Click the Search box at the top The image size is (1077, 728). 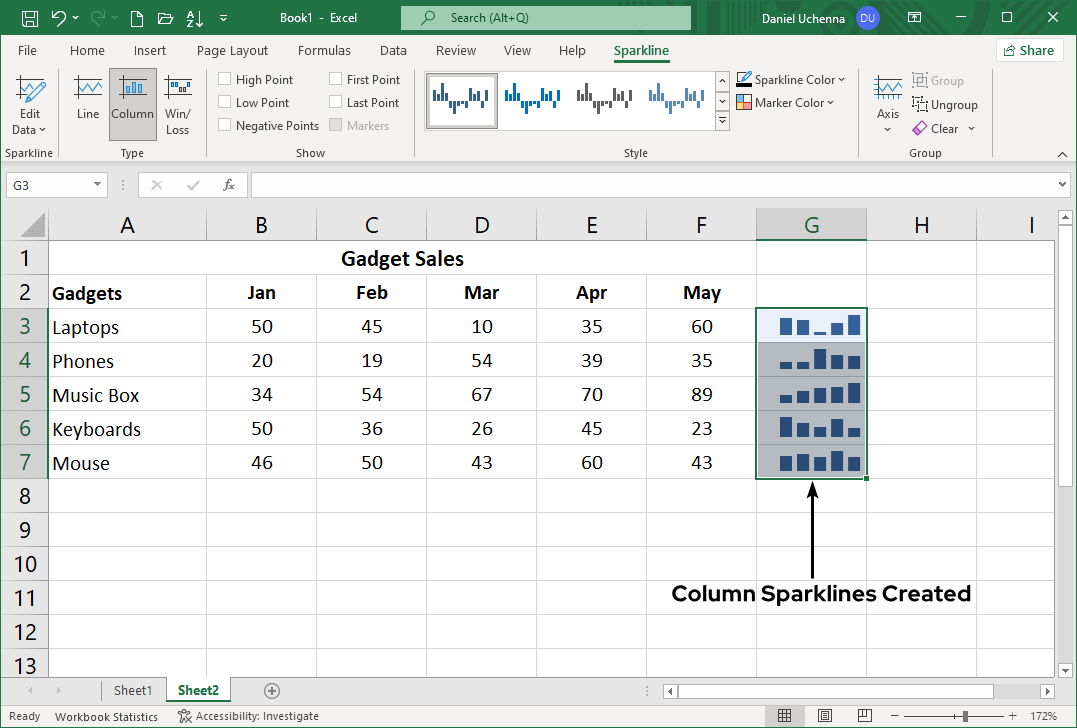click(x=545, y=17)
